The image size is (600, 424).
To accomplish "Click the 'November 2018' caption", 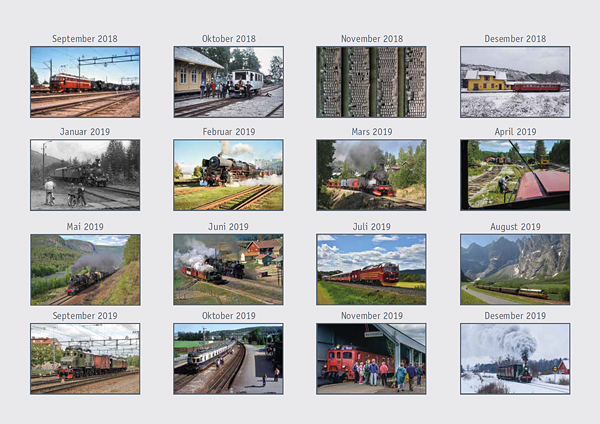I will pos(372,39).
